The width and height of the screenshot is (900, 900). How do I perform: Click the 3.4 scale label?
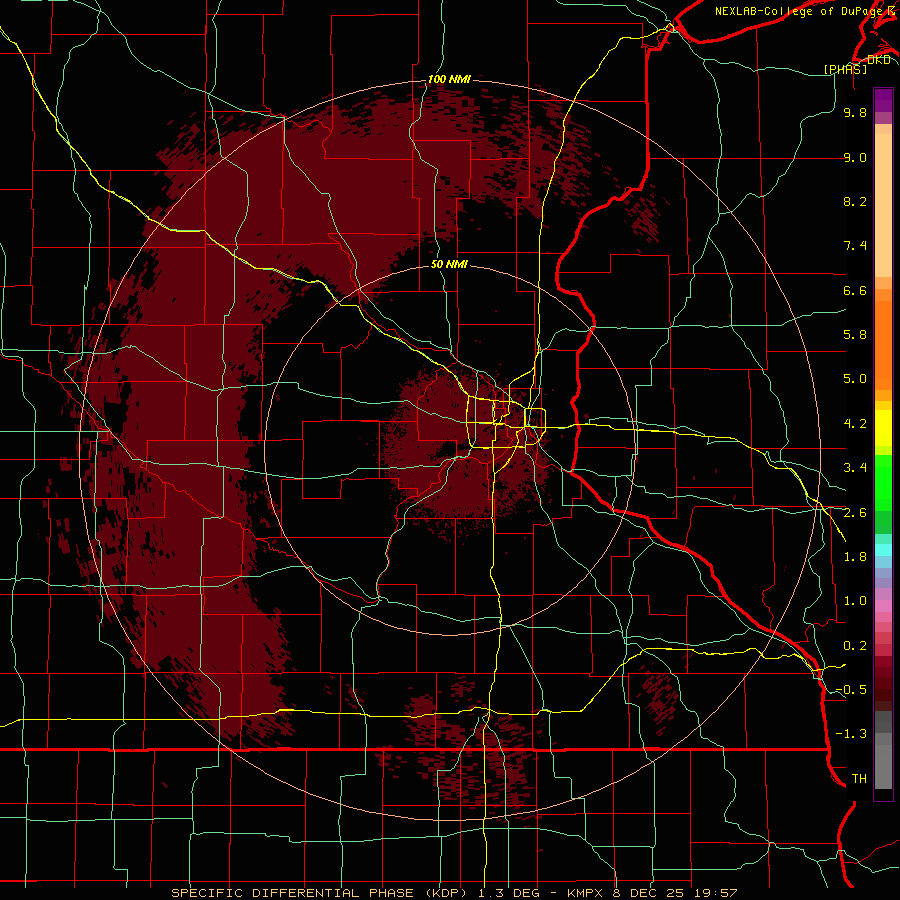[855, 468]
